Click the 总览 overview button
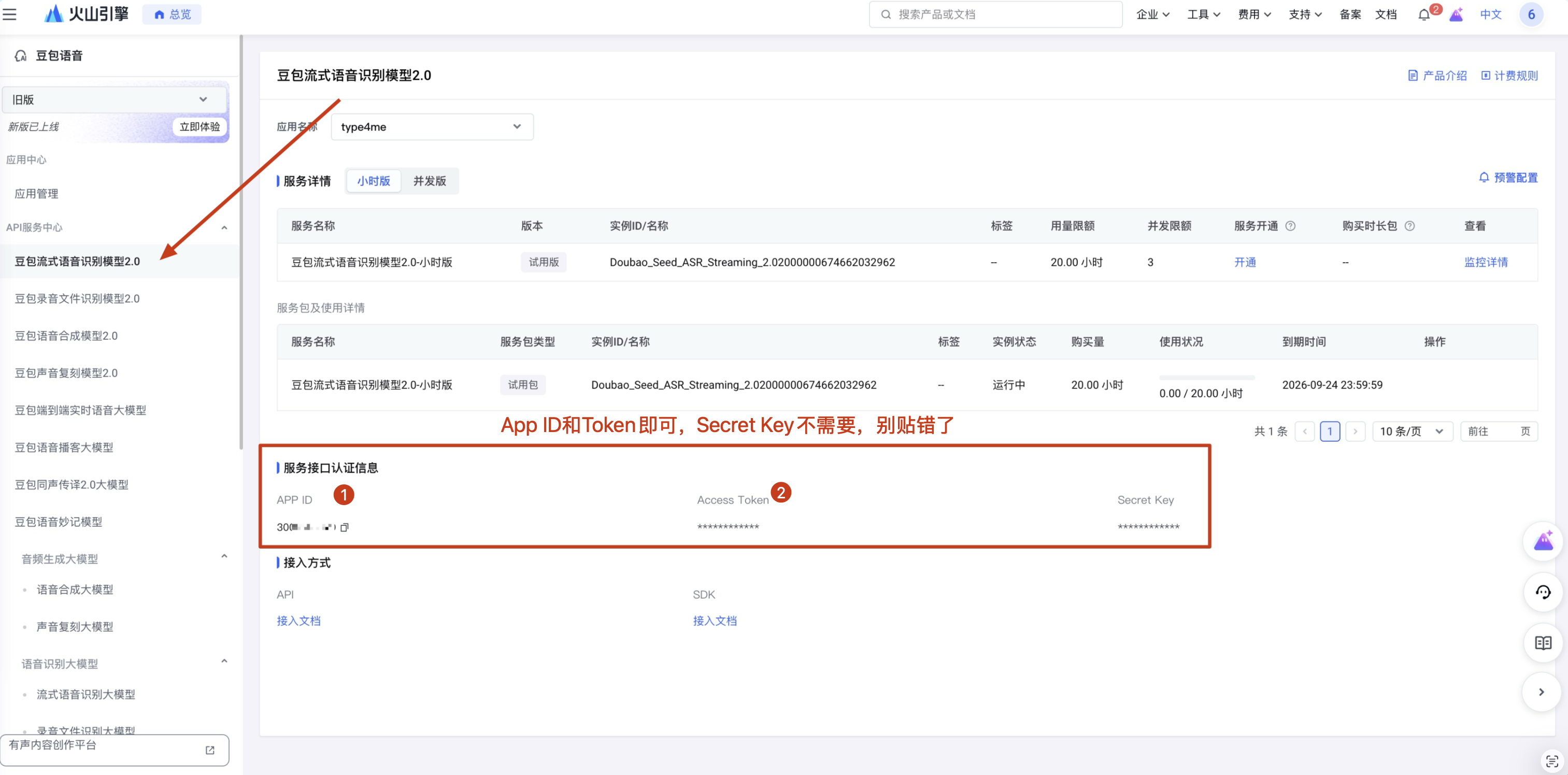This screenshot has width=1568, height=775. pos(172,14)
